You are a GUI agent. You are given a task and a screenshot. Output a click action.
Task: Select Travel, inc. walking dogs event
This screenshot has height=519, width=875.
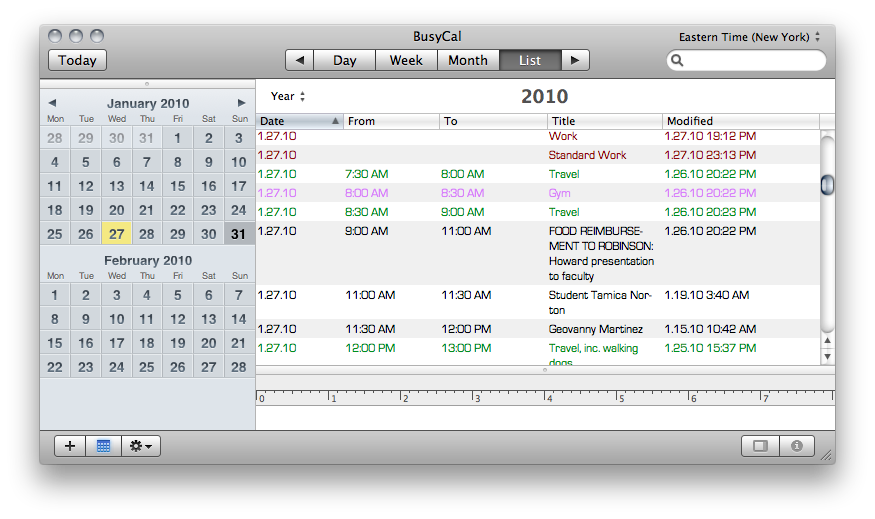click(x=538, y=352)
